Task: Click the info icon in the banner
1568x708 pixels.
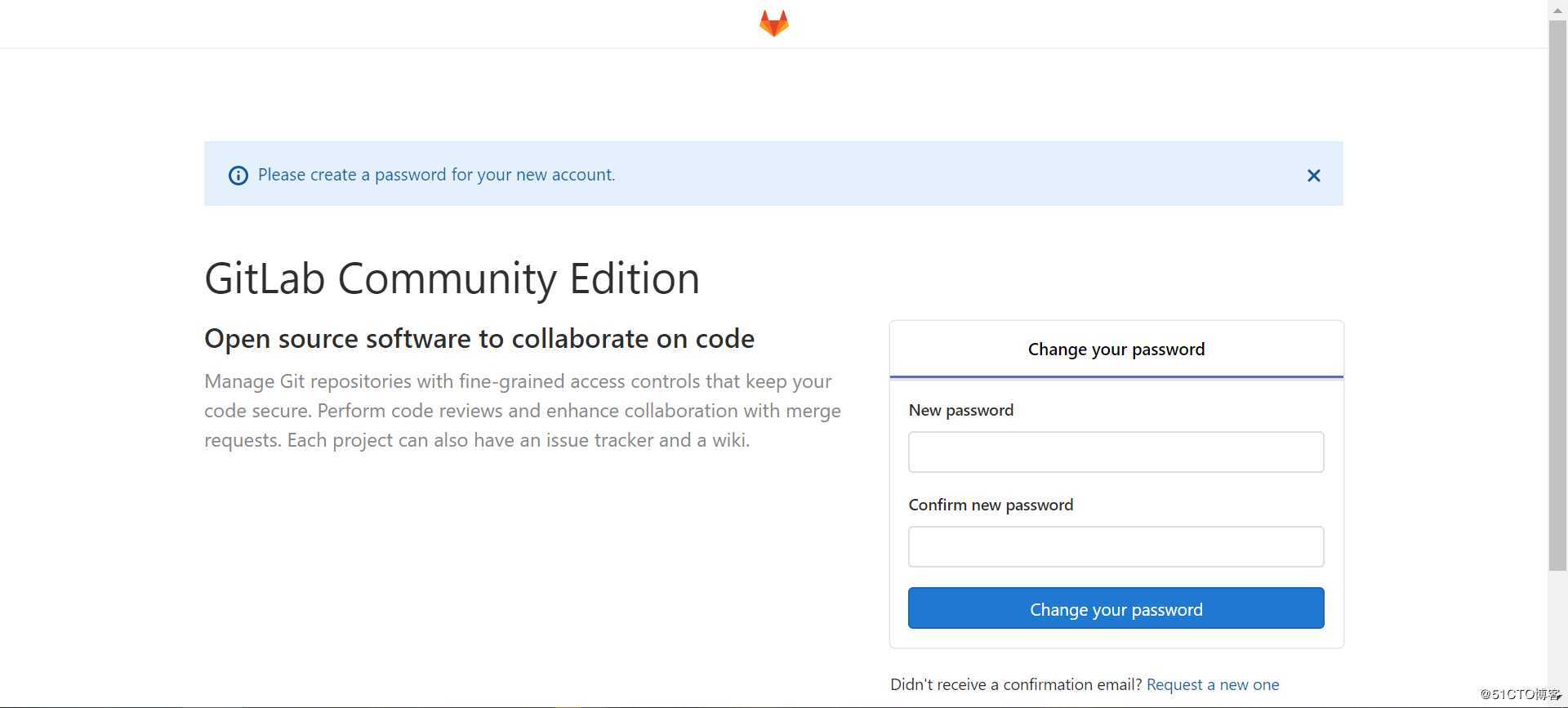Action: (x=238, y=176)
